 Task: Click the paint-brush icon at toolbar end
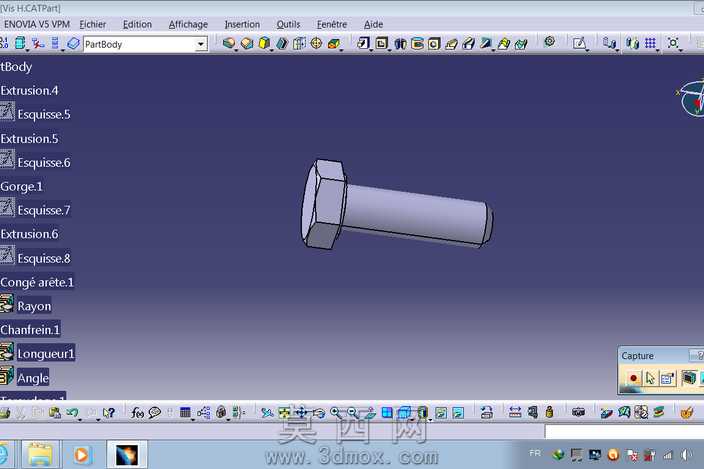click(686, 412)
